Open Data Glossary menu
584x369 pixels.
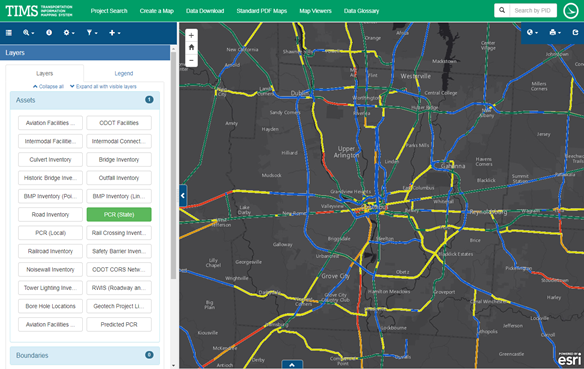[361, 11]
